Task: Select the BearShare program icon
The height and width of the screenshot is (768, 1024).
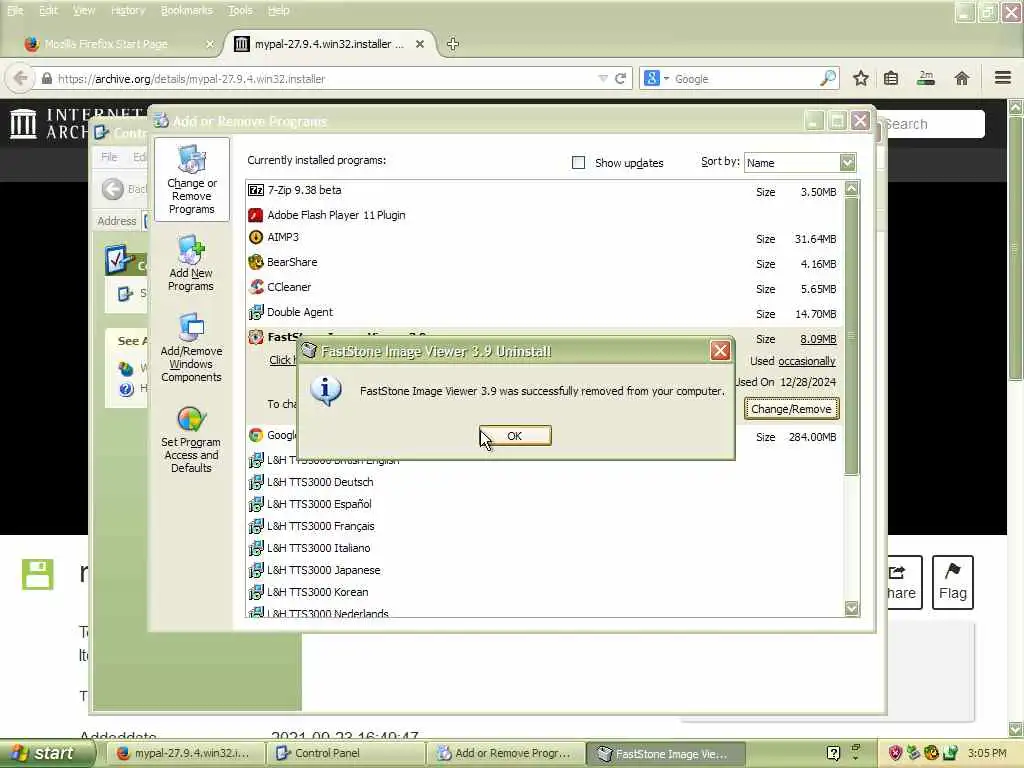Action: pos(256,263)
